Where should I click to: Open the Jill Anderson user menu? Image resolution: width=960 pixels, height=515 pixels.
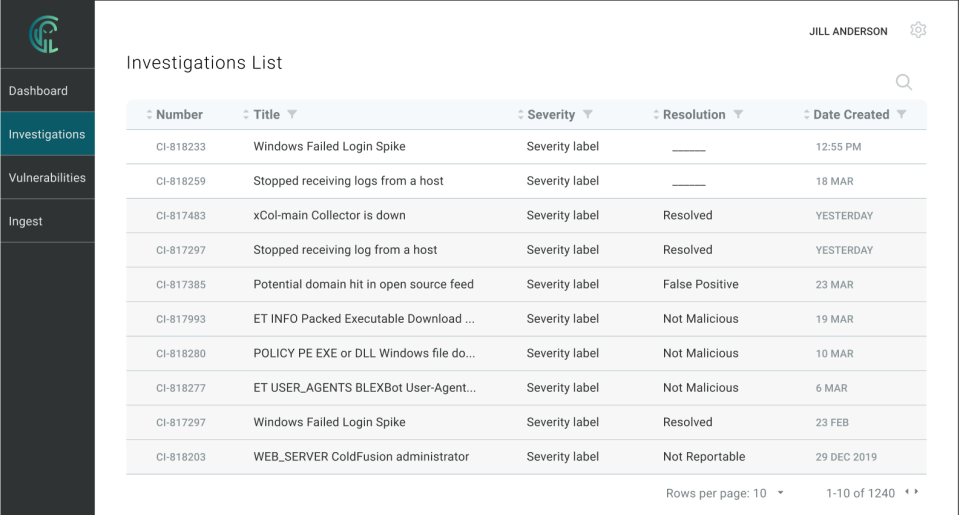[848, 32]
